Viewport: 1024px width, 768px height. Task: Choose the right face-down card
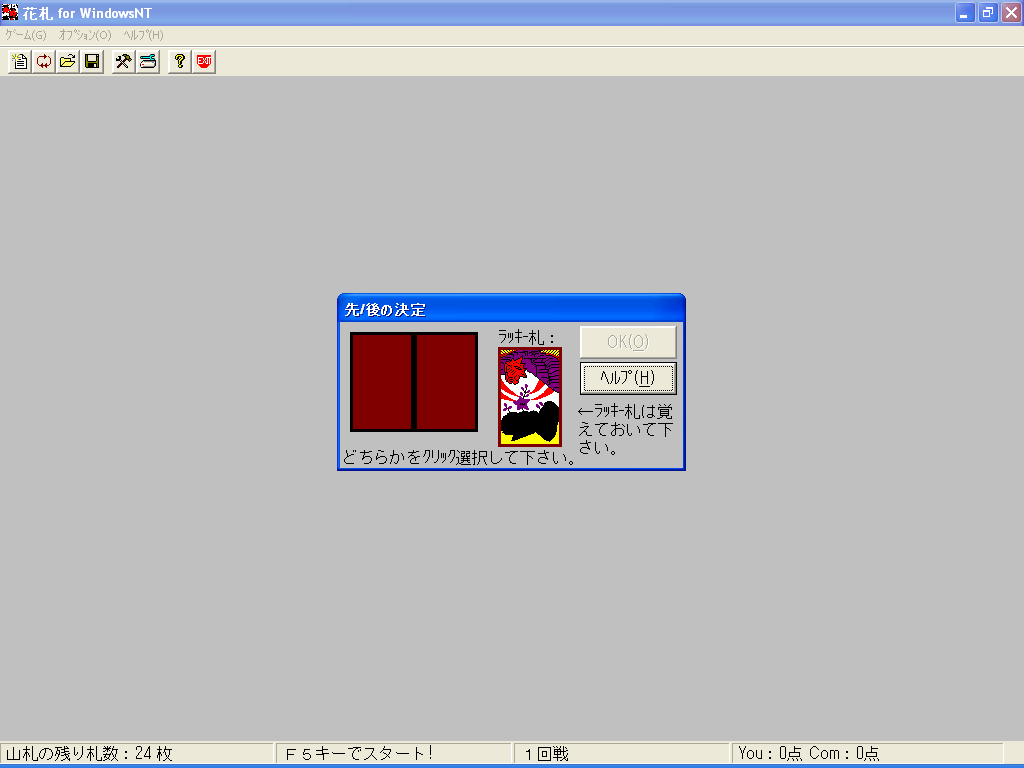446,382
